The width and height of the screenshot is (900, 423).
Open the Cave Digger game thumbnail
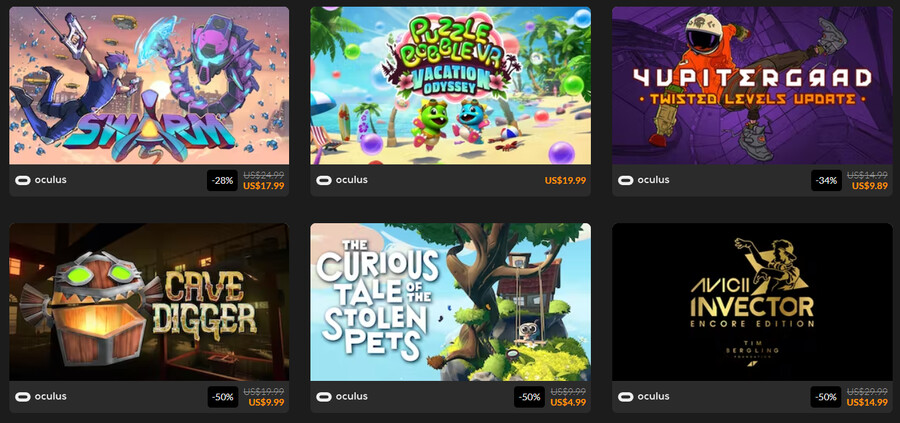click(149, 302)
